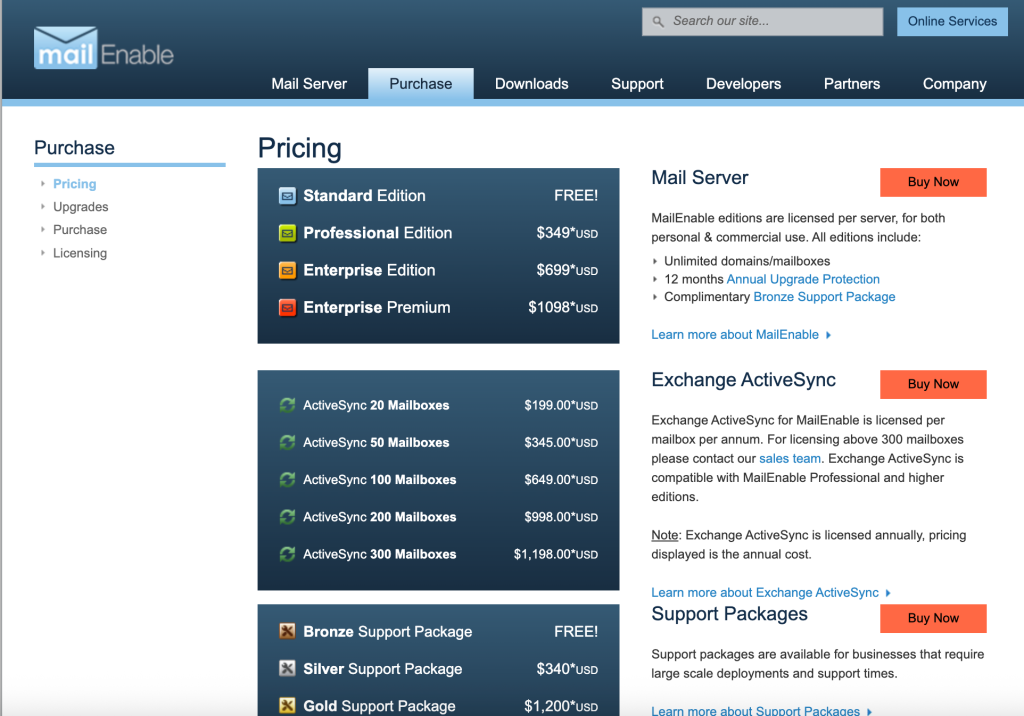Select the Enterprise Premium row label

click(377, 308)
